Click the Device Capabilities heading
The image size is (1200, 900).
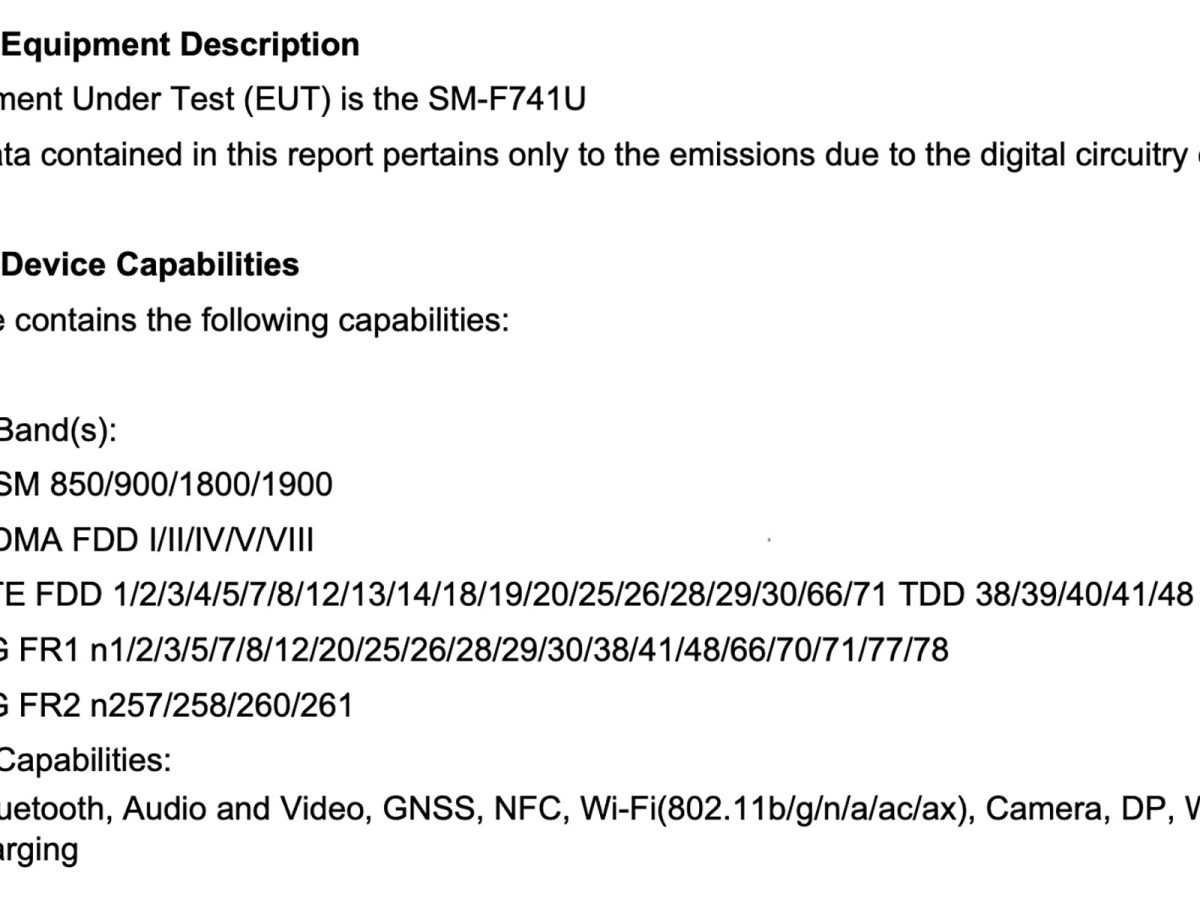point(152,265)
